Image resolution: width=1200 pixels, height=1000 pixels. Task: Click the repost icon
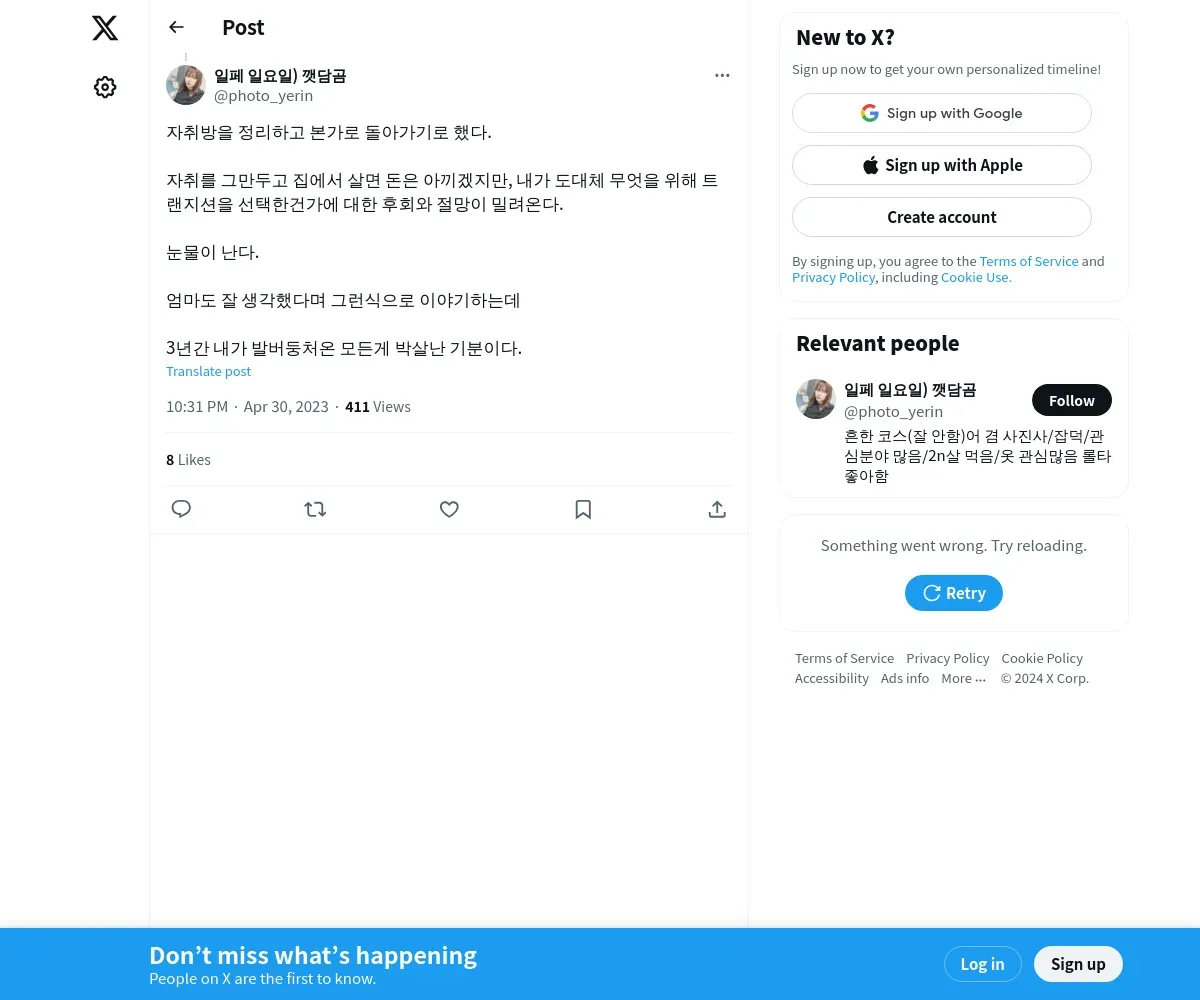(315, 509)
